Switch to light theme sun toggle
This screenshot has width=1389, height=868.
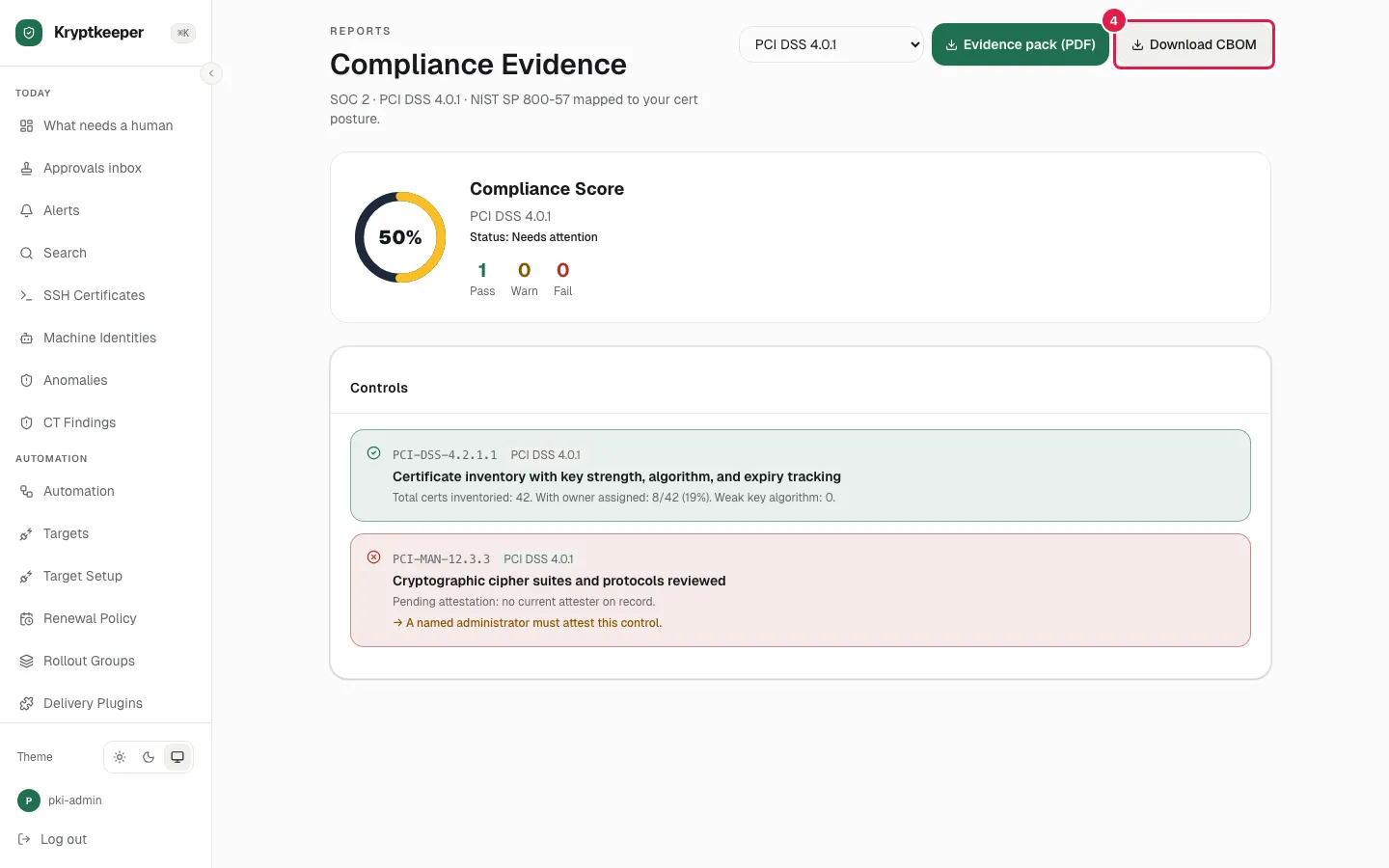point(120,757)
